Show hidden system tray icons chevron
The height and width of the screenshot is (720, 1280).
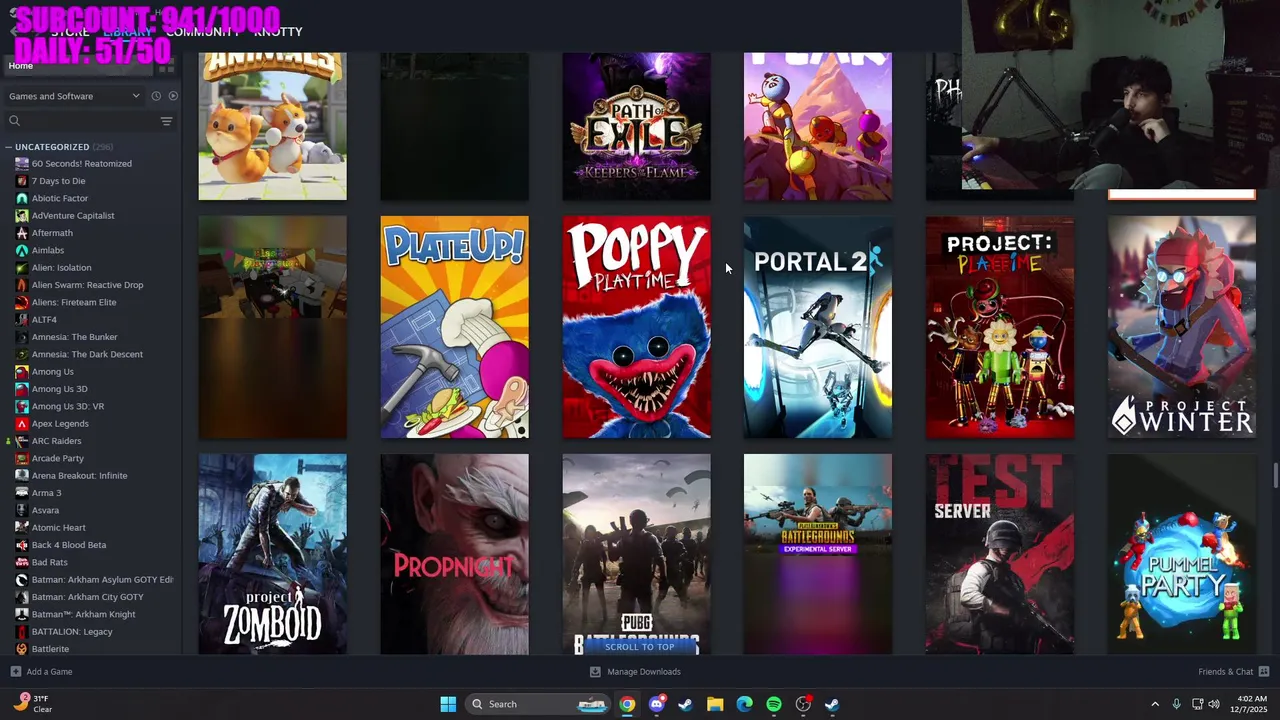click(1155, 704)
